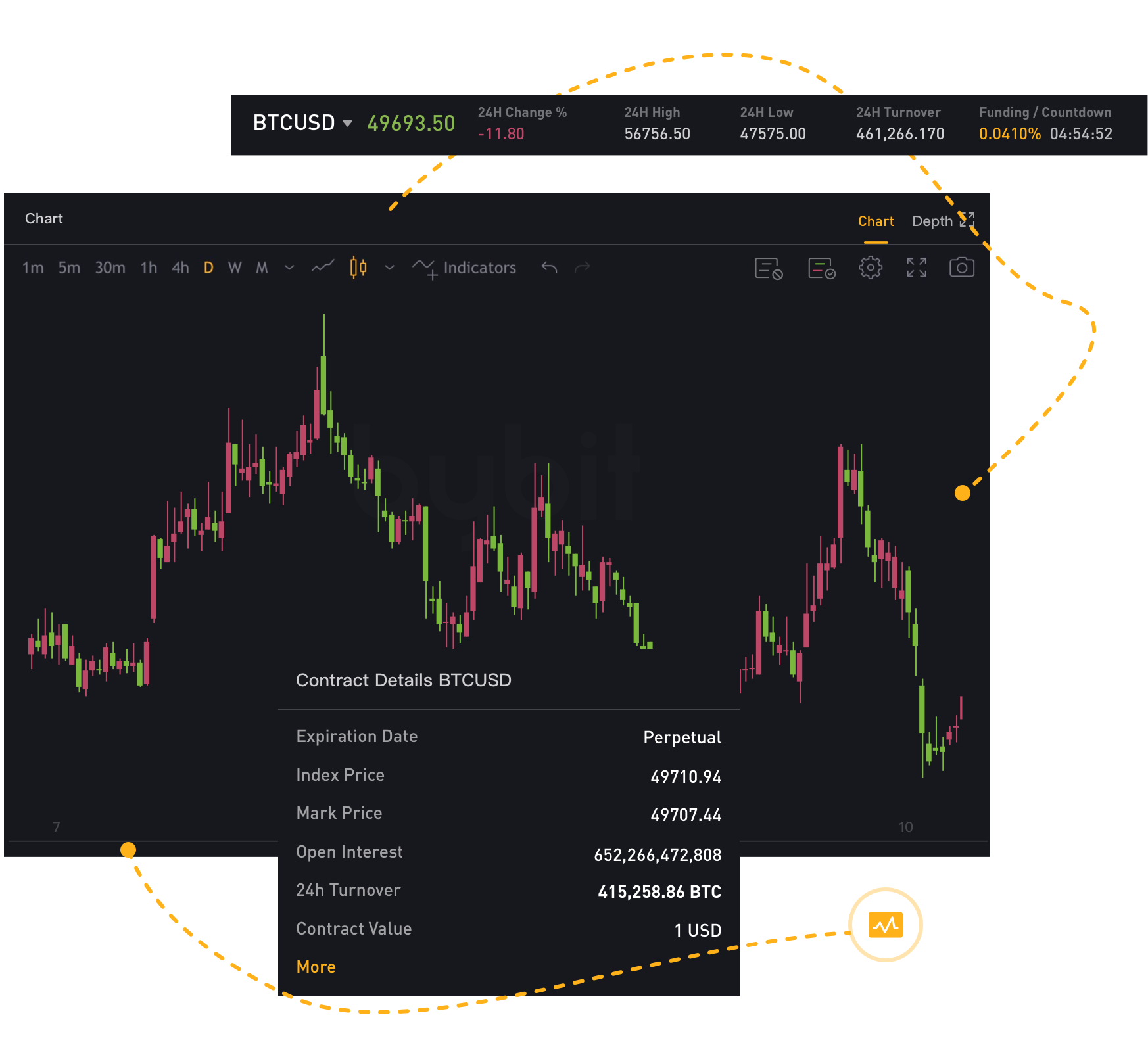Expand the chart panel with arrows icon

(x=967, y=220)
